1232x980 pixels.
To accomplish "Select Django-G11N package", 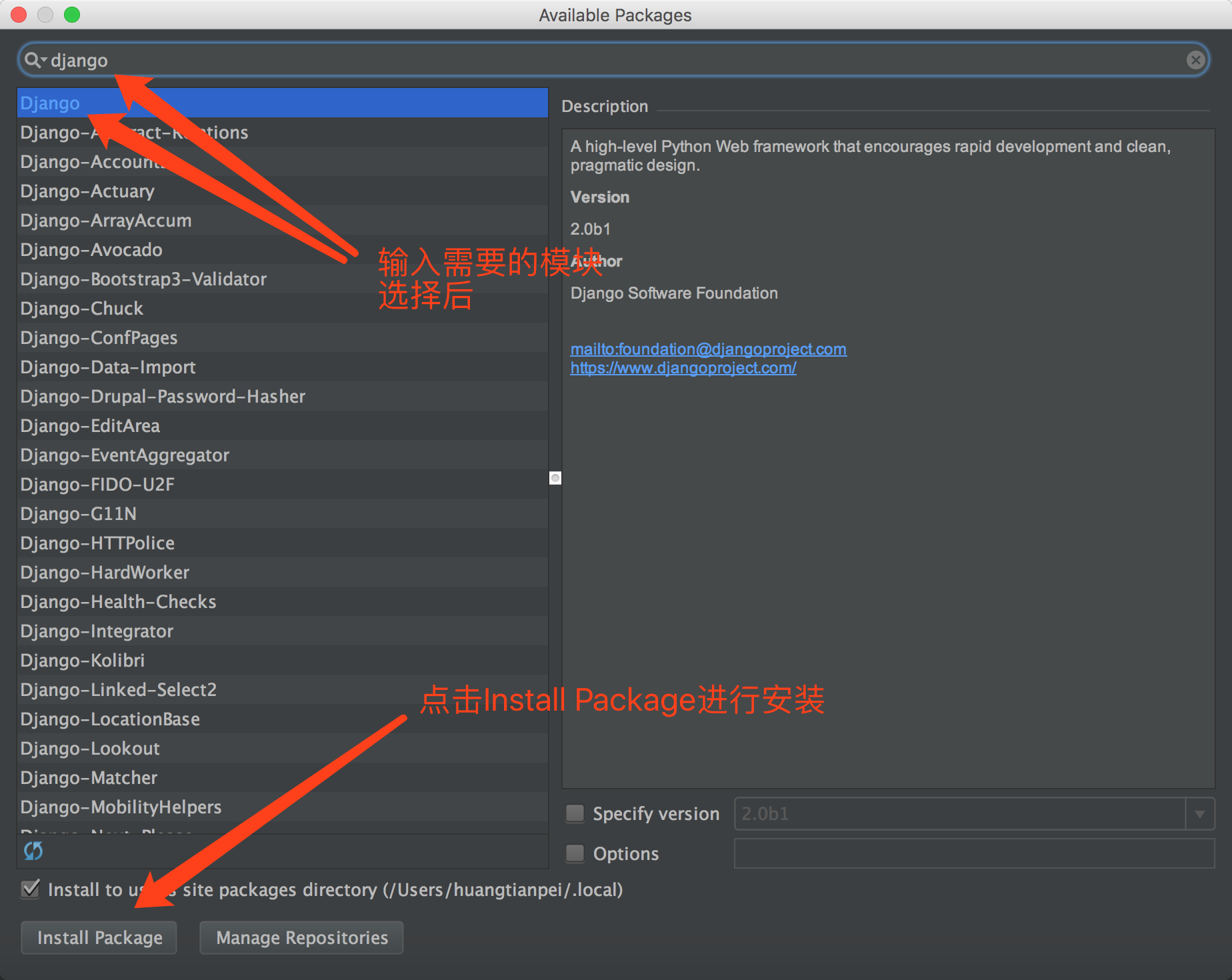I will pyautogui.click(x=283, y=513).
